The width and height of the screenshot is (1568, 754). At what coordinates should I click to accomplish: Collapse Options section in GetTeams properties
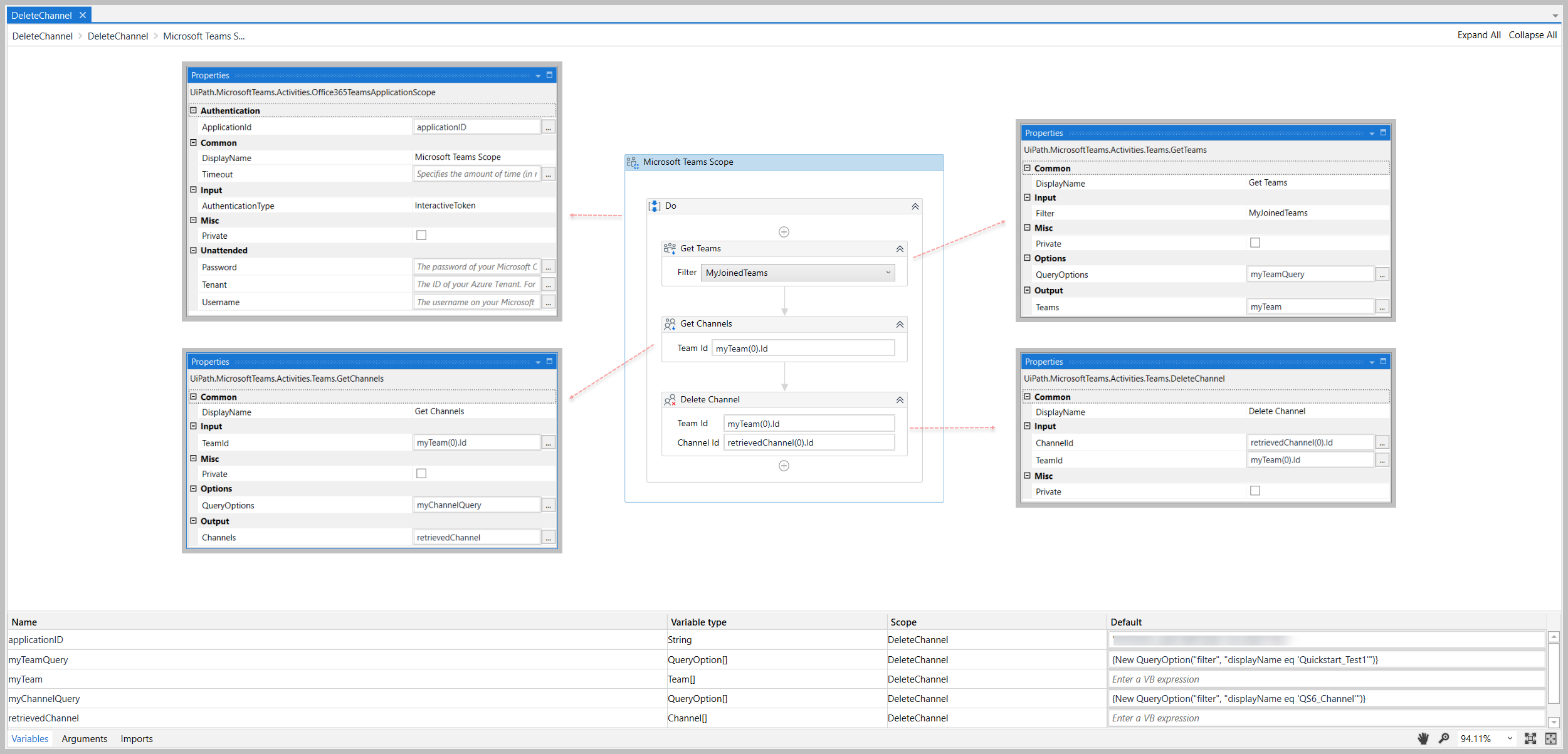coord(1028,258)
